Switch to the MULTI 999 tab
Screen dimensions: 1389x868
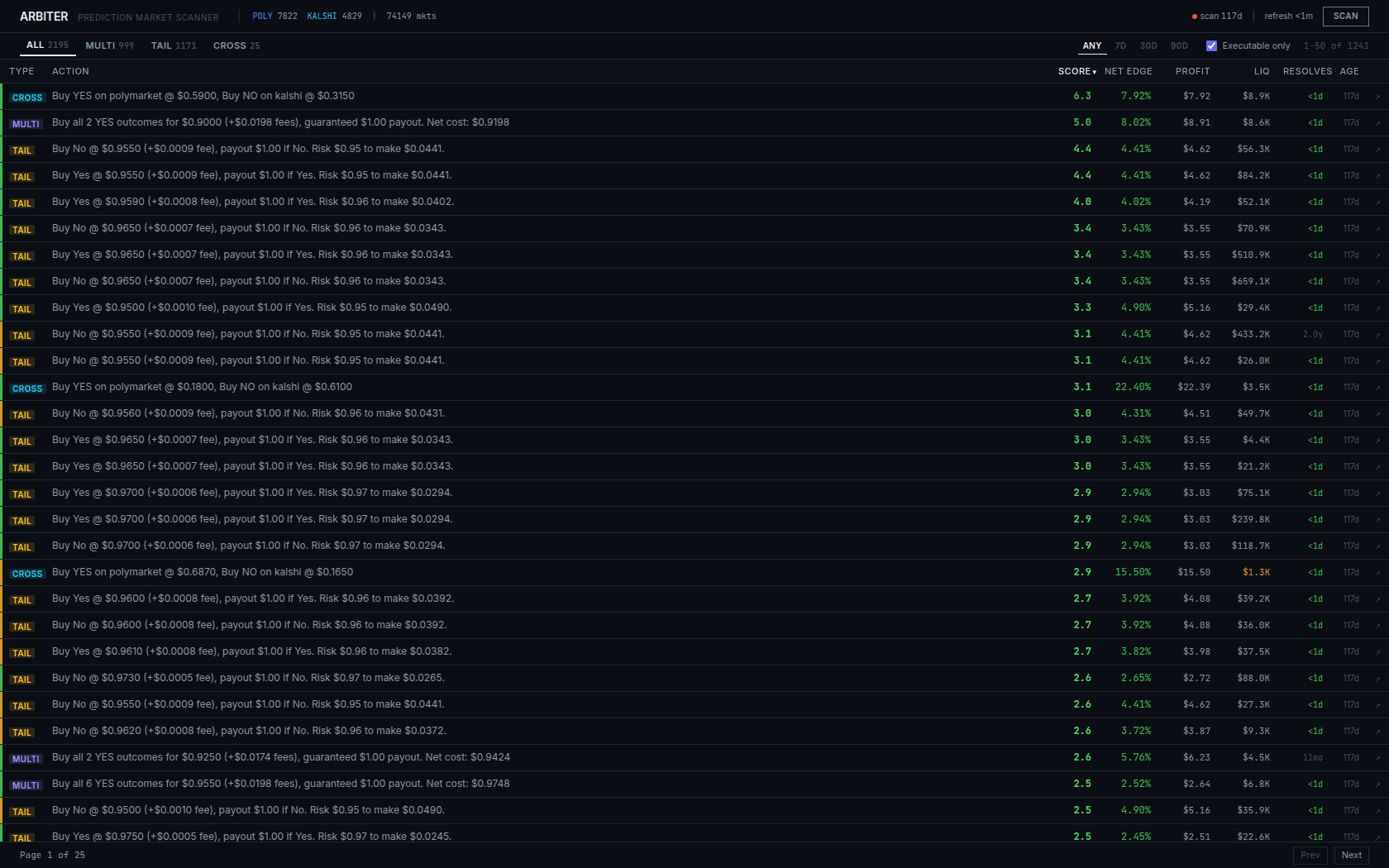109,45
